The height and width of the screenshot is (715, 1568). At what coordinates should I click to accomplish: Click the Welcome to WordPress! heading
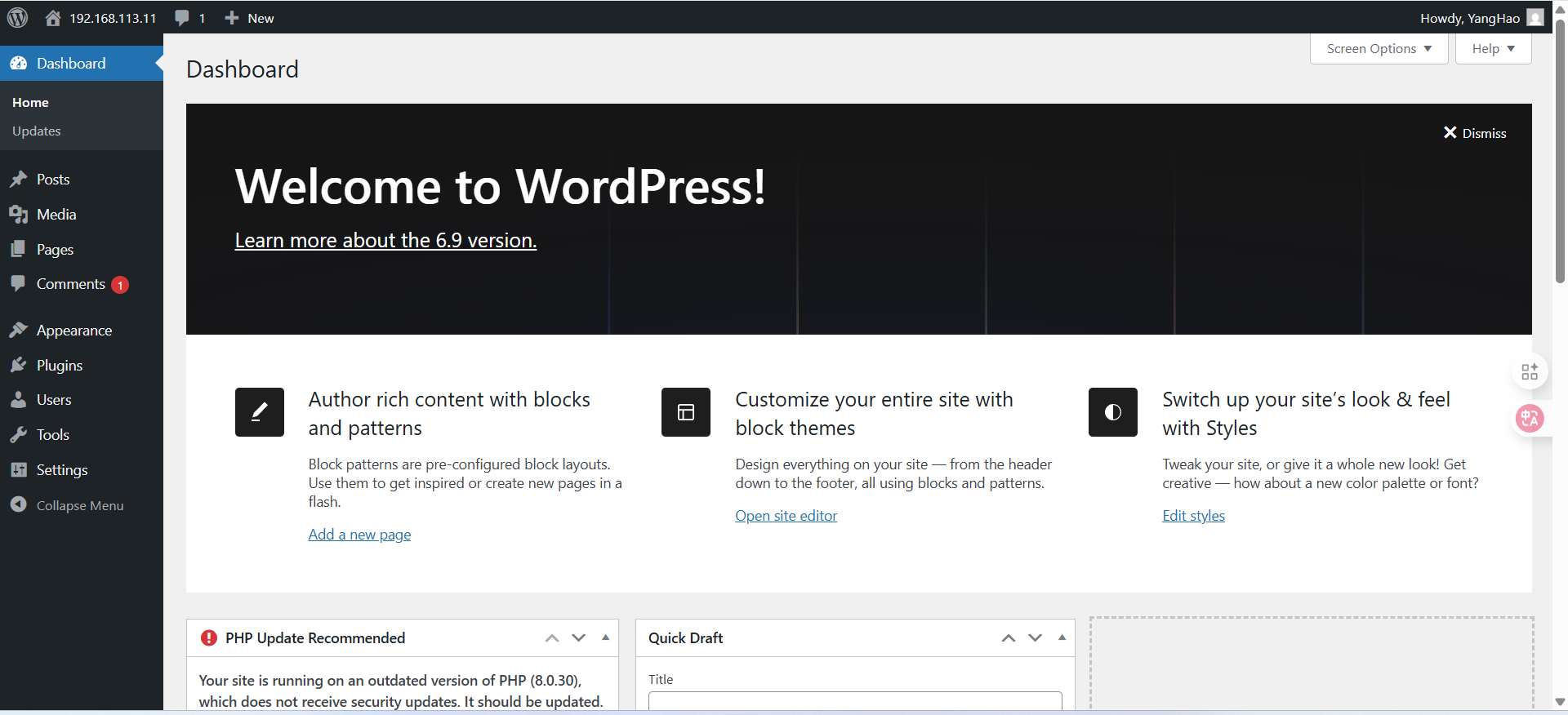pyautogui.click(x=501, y=186)
